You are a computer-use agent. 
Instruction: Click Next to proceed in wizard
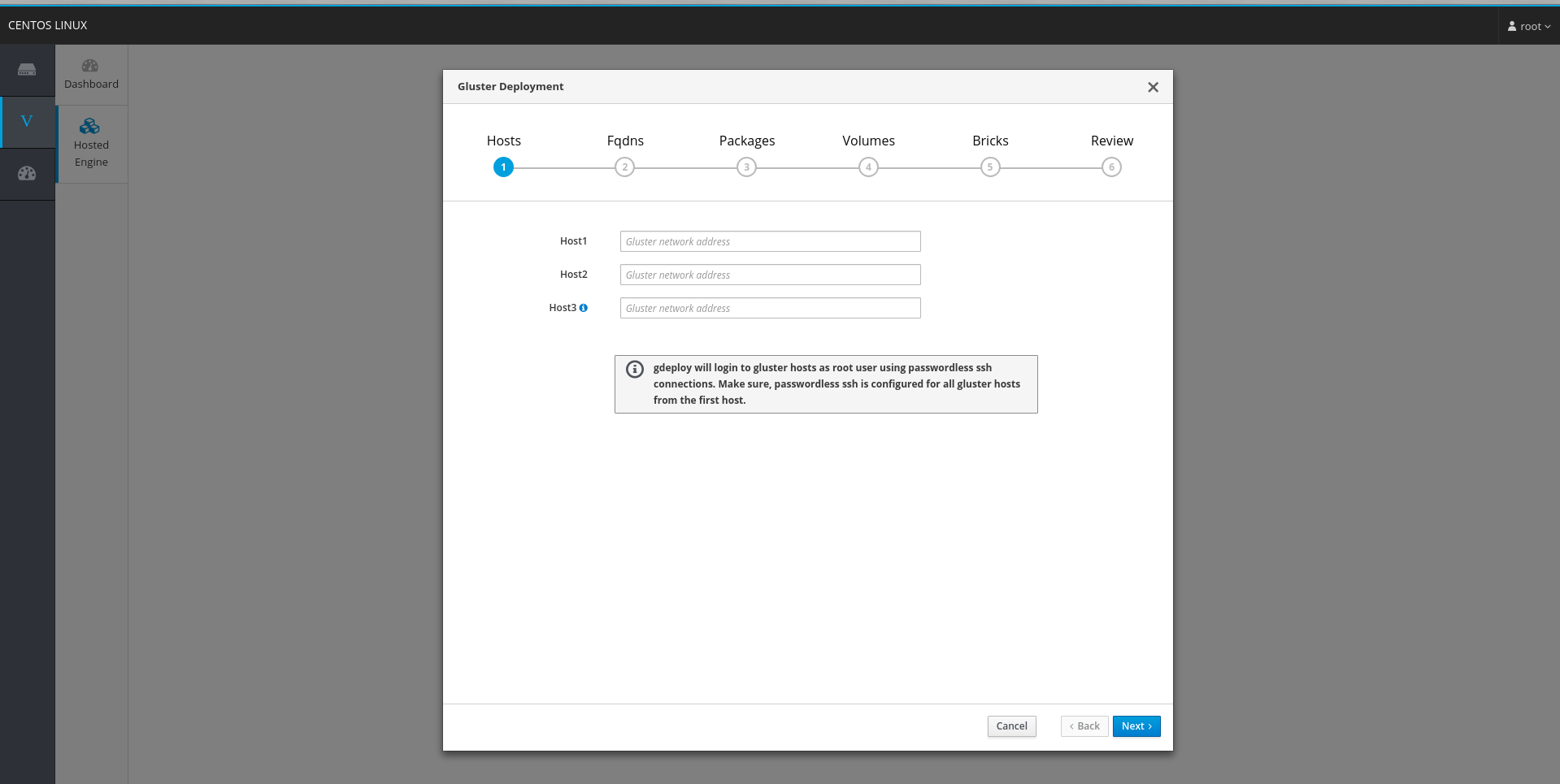1136,726
